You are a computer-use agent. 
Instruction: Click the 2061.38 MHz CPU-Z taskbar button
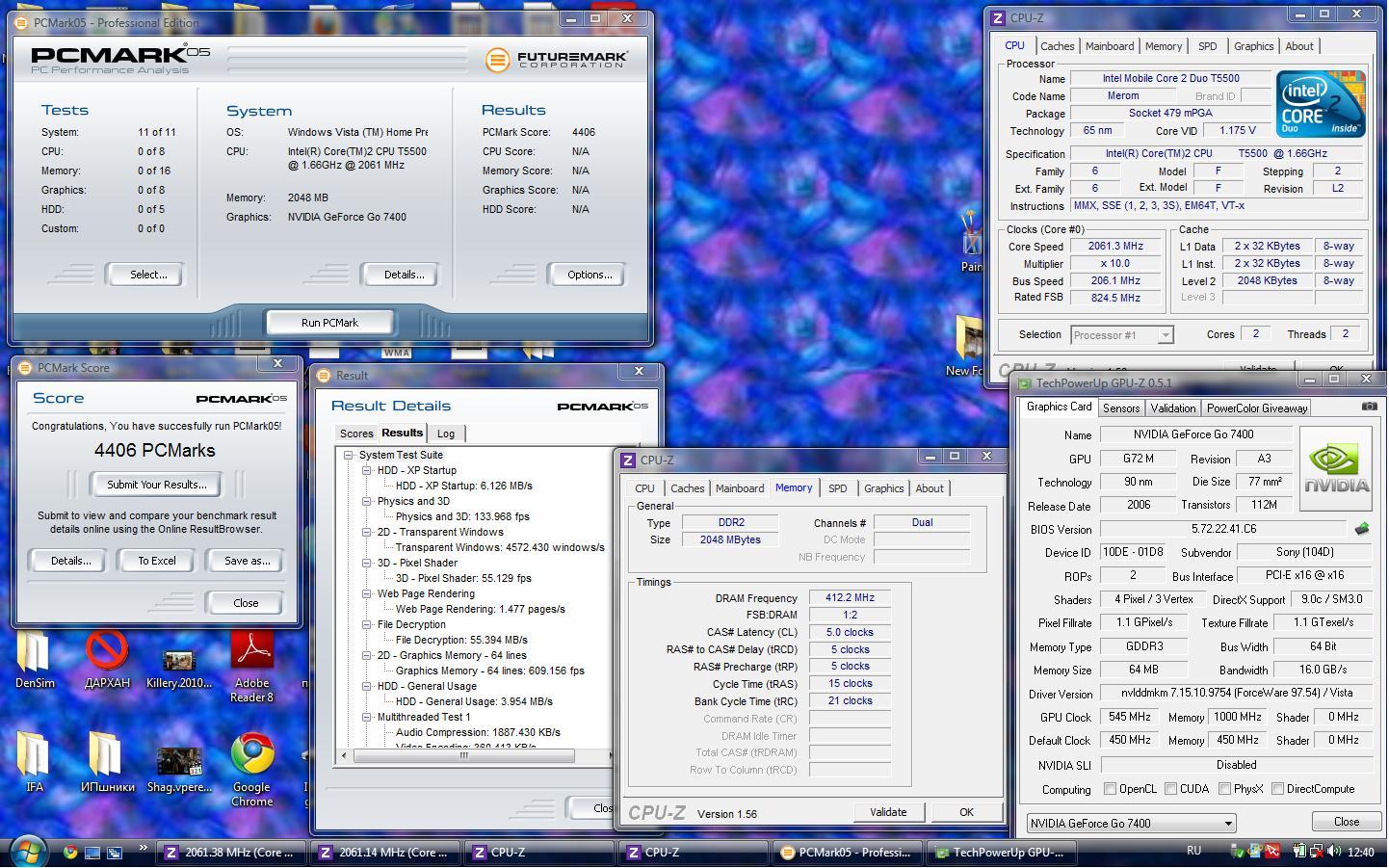point(230,852)
